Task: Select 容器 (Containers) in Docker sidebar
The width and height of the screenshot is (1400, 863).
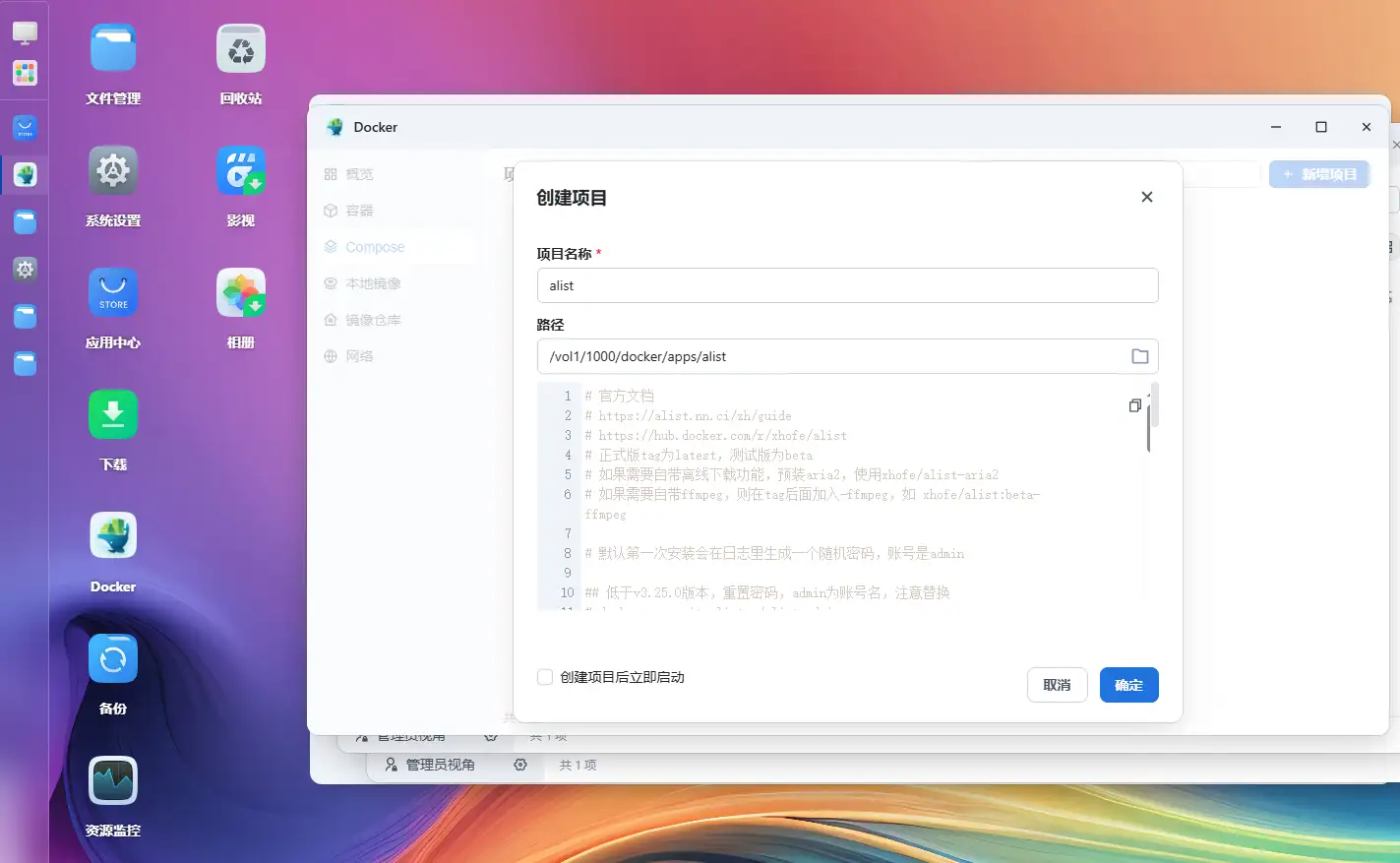Action: (x=358, y=210)
